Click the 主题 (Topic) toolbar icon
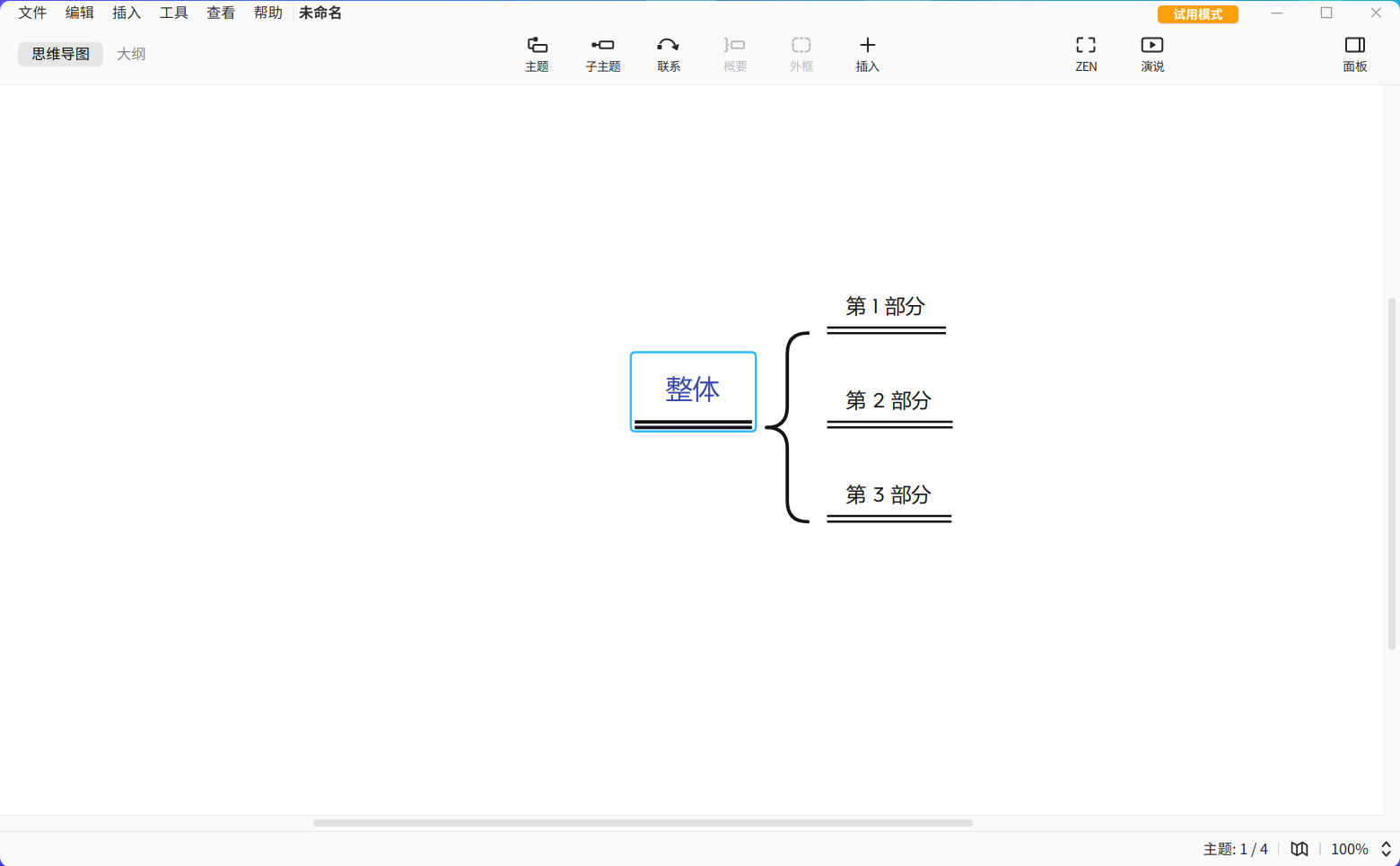The width and height of the screenshot is (1400, 866). 537,54
